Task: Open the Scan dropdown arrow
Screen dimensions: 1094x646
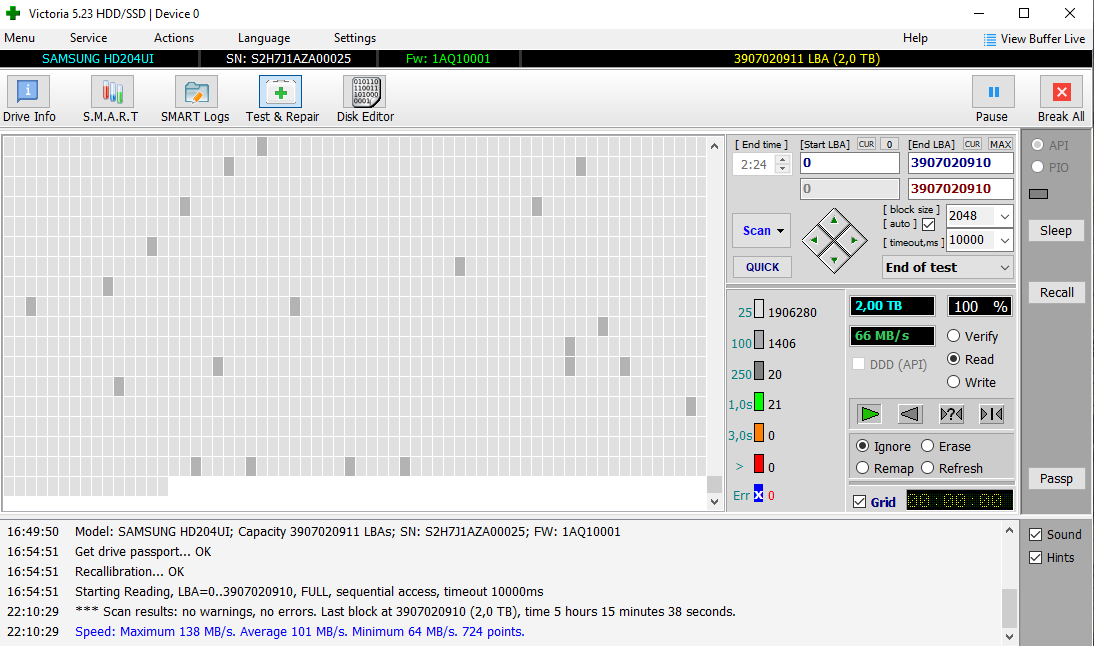Action: 780,231
